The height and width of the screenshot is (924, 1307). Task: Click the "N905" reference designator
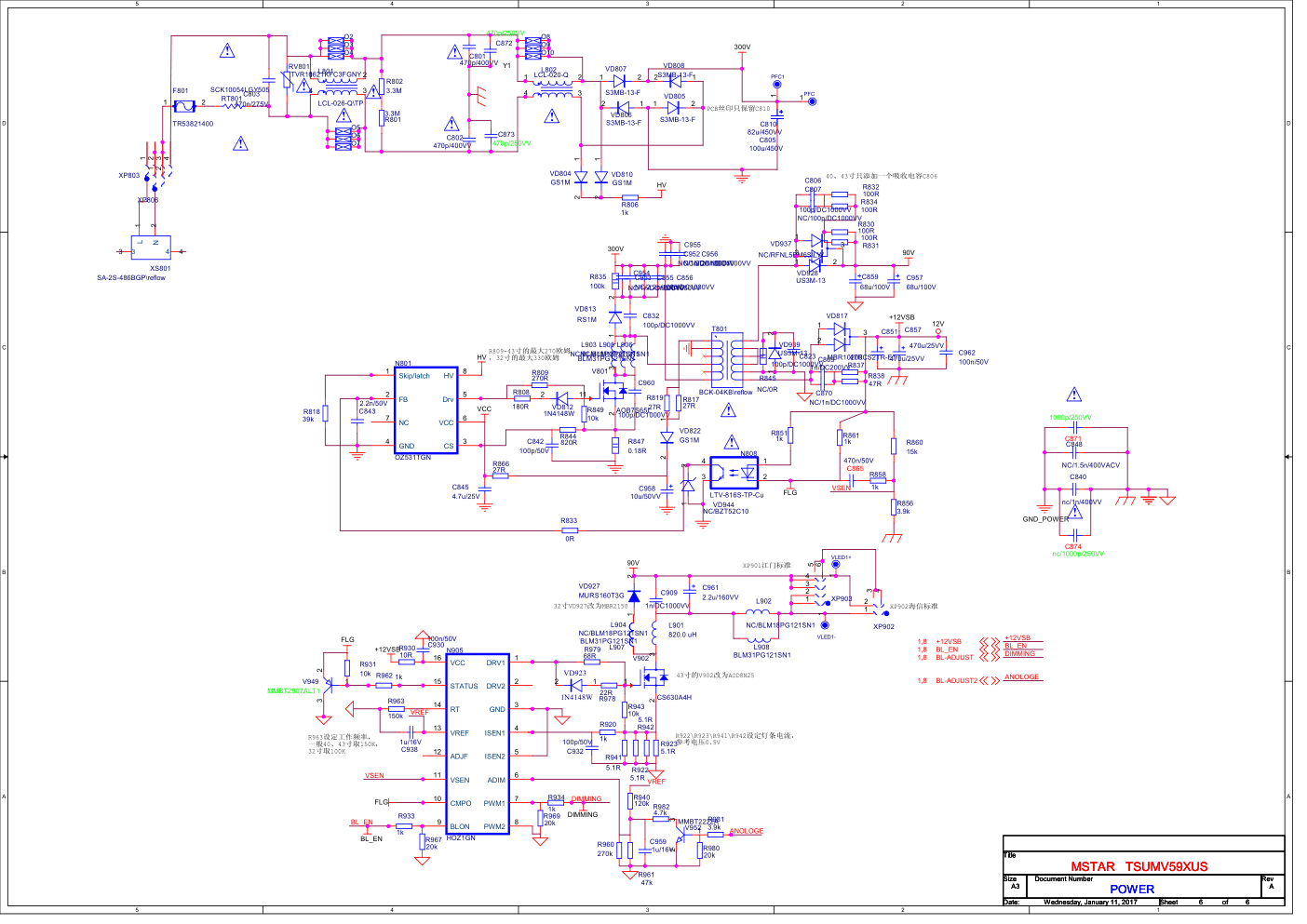454,650
